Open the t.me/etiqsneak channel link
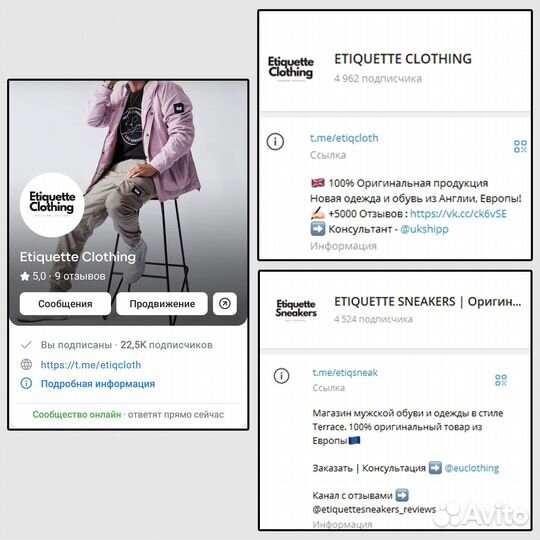 (x=345, y=373)
